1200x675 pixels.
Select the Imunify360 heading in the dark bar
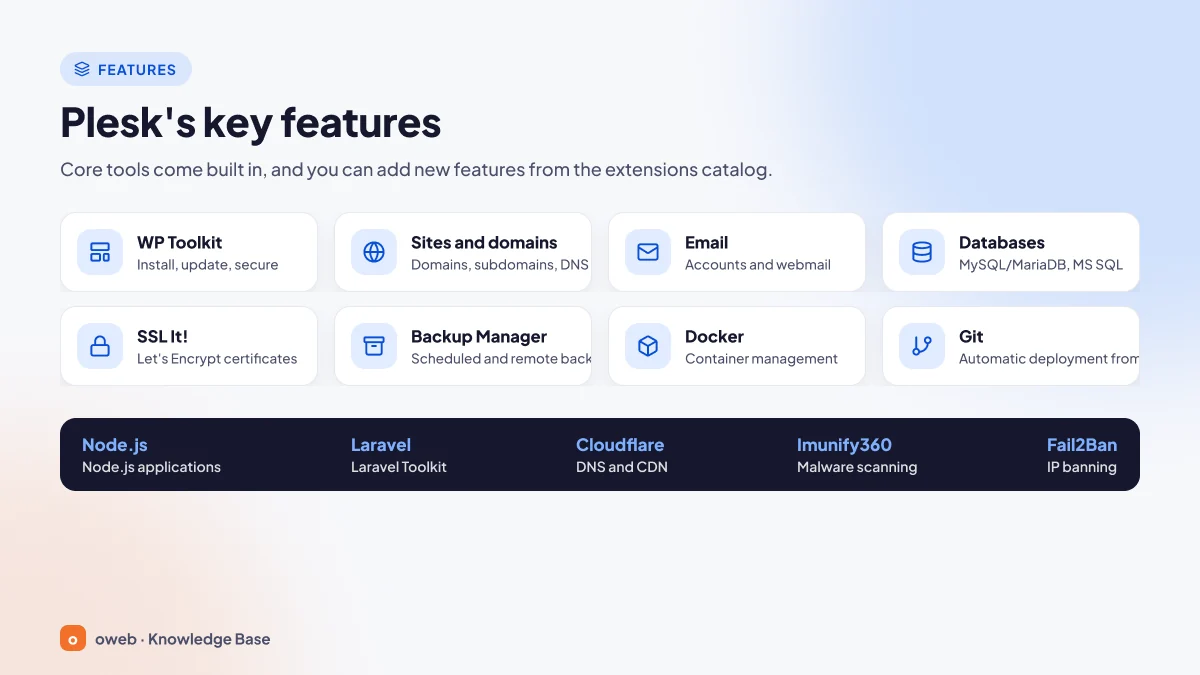pos(844,445)
